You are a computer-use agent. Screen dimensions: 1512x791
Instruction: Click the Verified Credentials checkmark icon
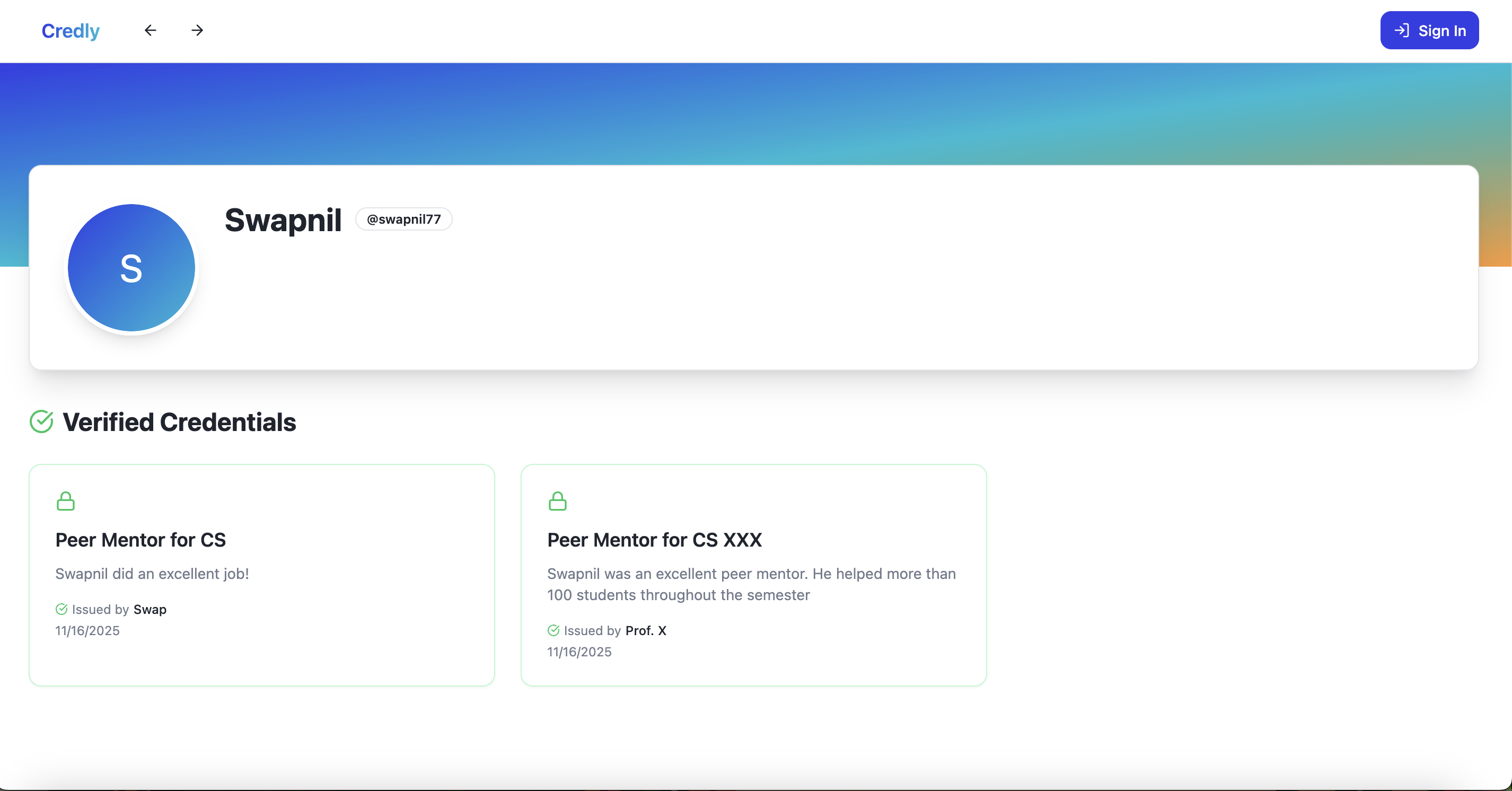pos(41,422)
